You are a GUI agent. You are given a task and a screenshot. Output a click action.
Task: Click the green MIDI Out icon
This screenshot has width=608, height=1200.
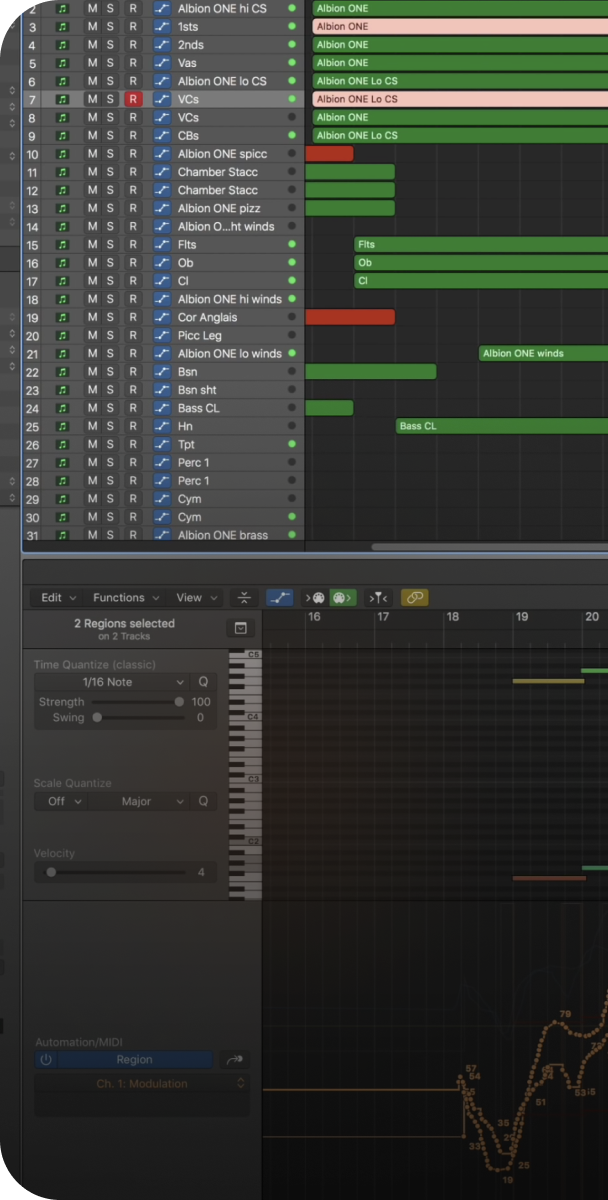pos(343,598)
